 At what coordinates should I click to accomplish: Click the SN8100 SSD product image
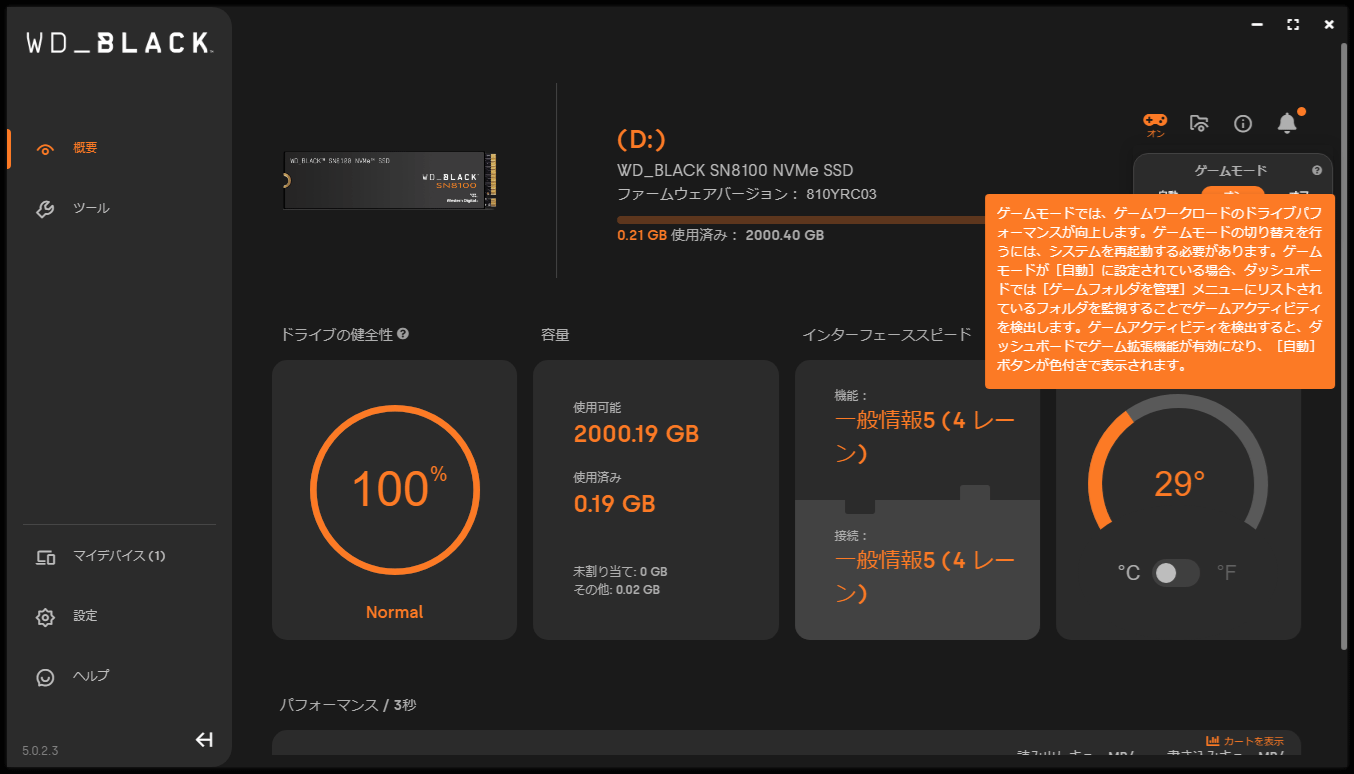tap(390, 181)
